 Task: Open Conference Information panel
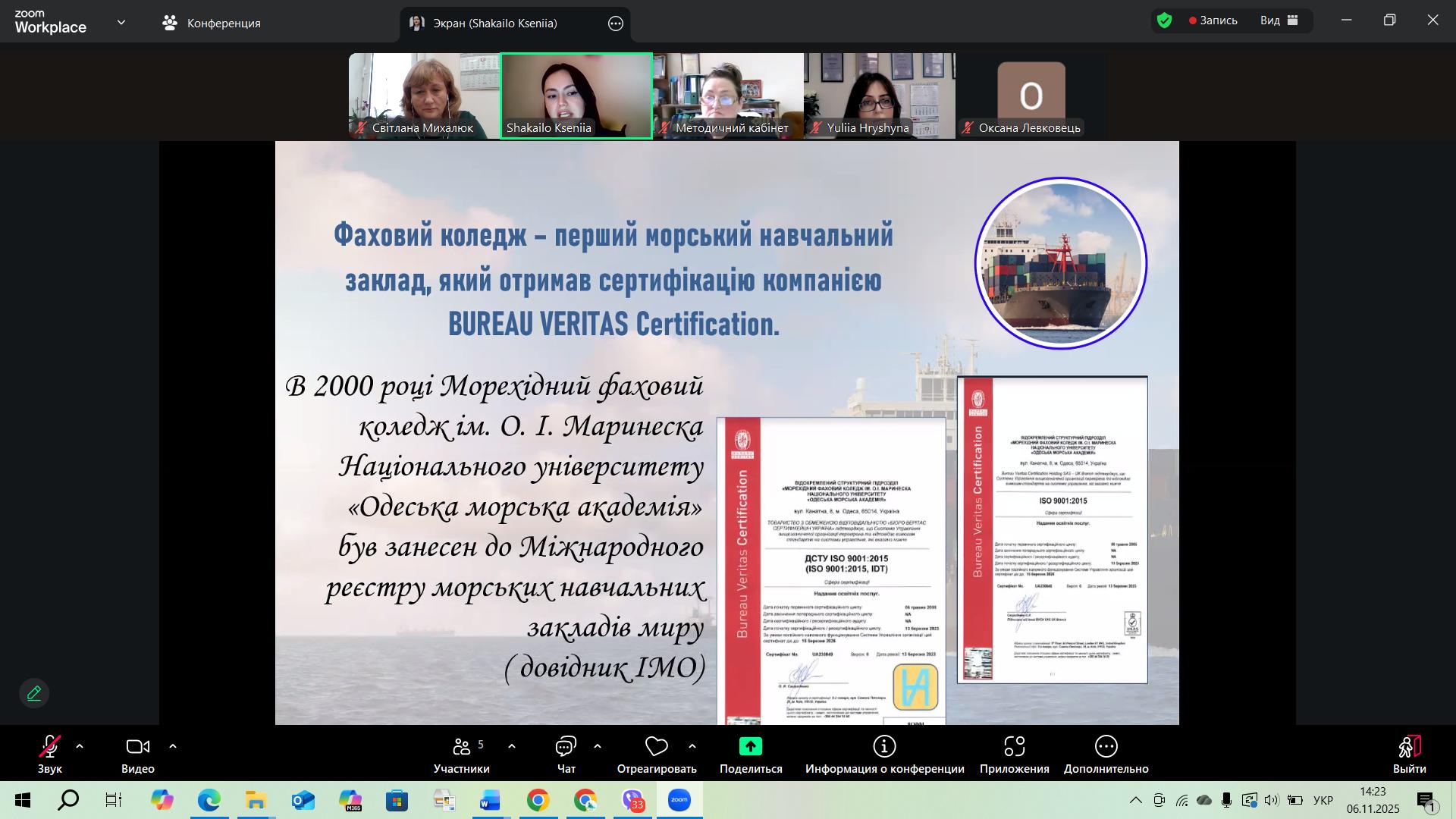(884, 747)
